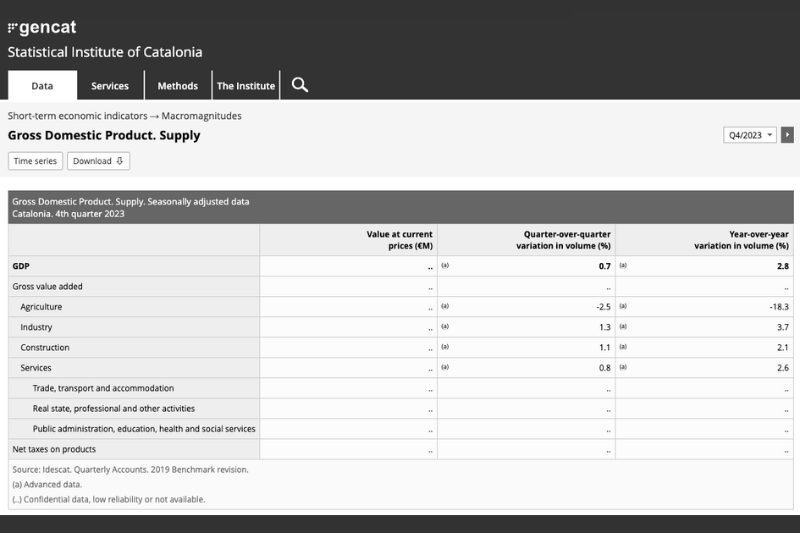The height and width of the screenshot is (533, 800).
Task: Click the Download button
Action: coord(98,161)
